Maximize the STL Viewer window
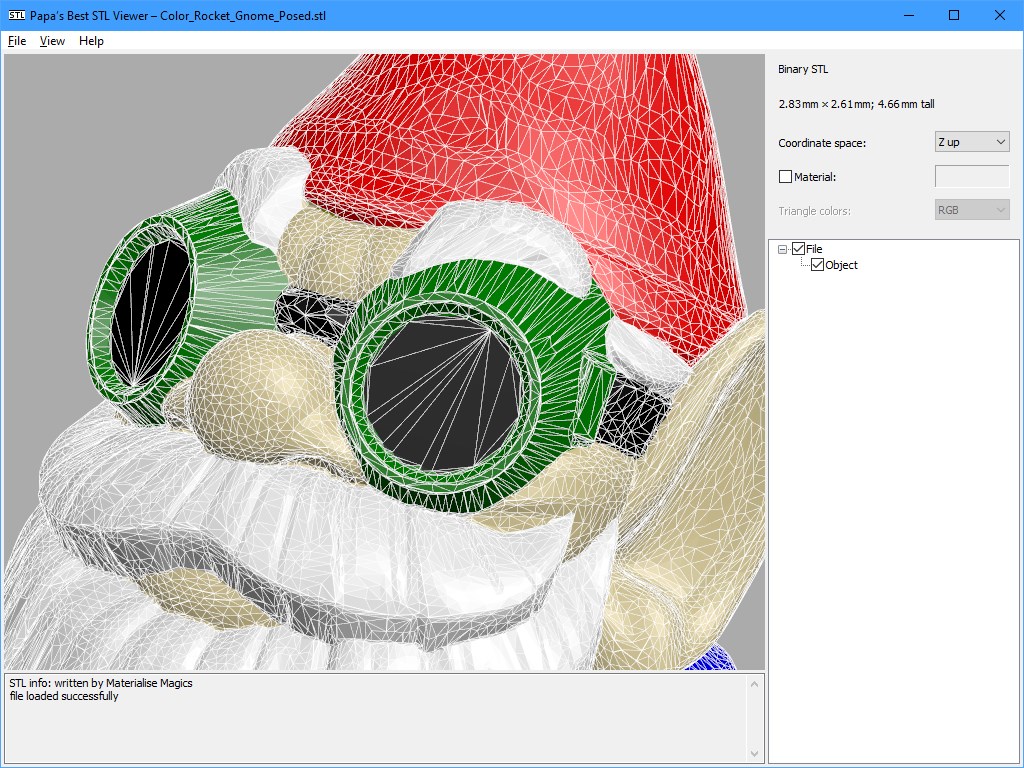This screenshot has height=768, width=1024. pyautogui.click(x=954, y=15)
